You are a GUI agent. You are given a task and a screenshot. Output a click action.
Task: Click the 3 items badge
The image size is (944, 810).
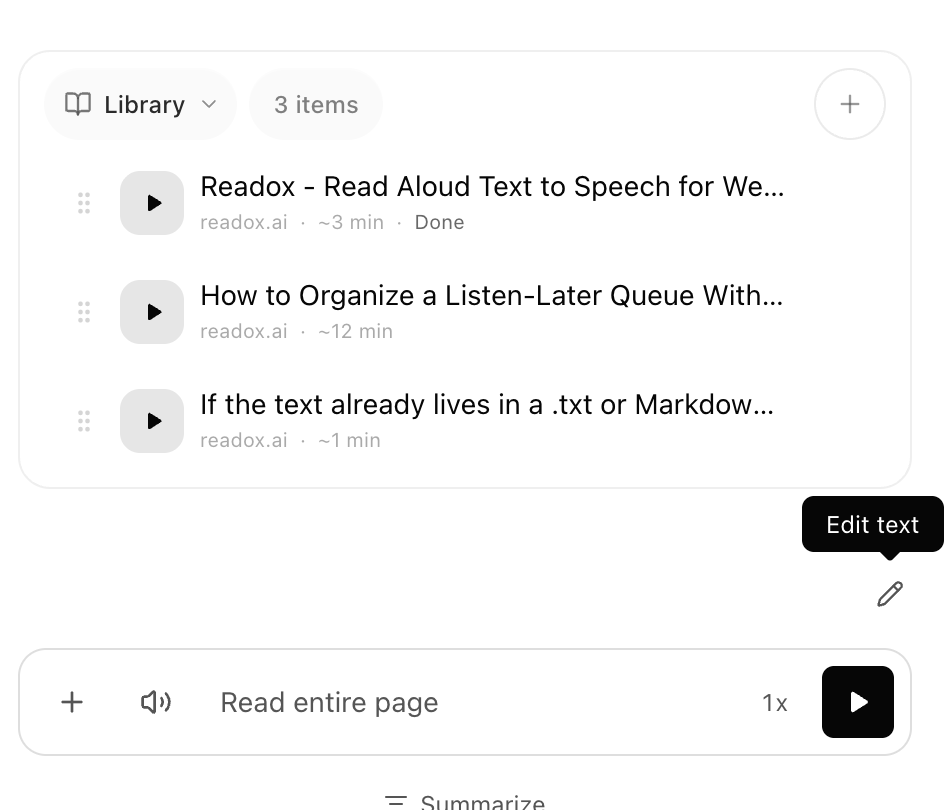(x=315, y=104)
